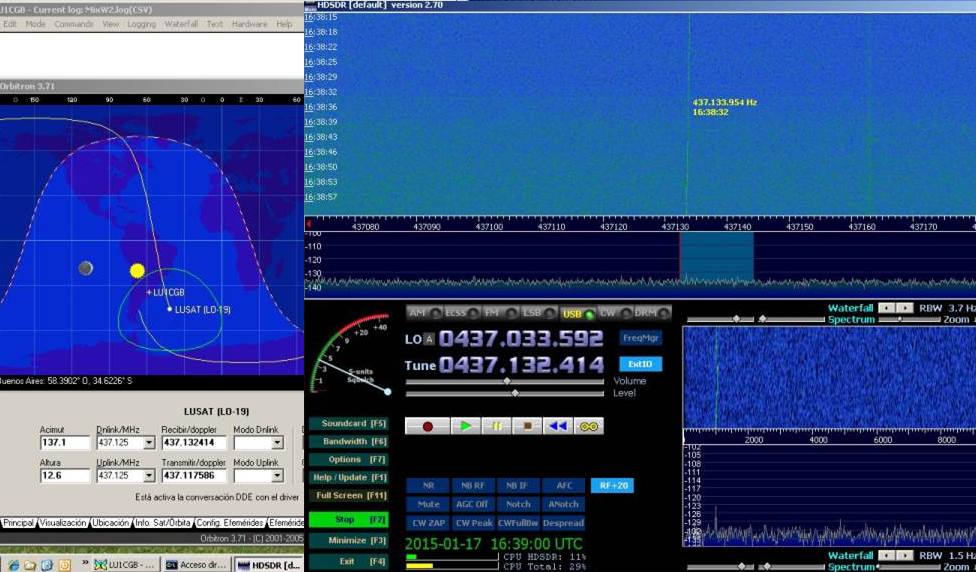Click the upper Waterfall left arrow button
Image resolution: width=976 pixels, height=572 pixels.
(886, 308)
